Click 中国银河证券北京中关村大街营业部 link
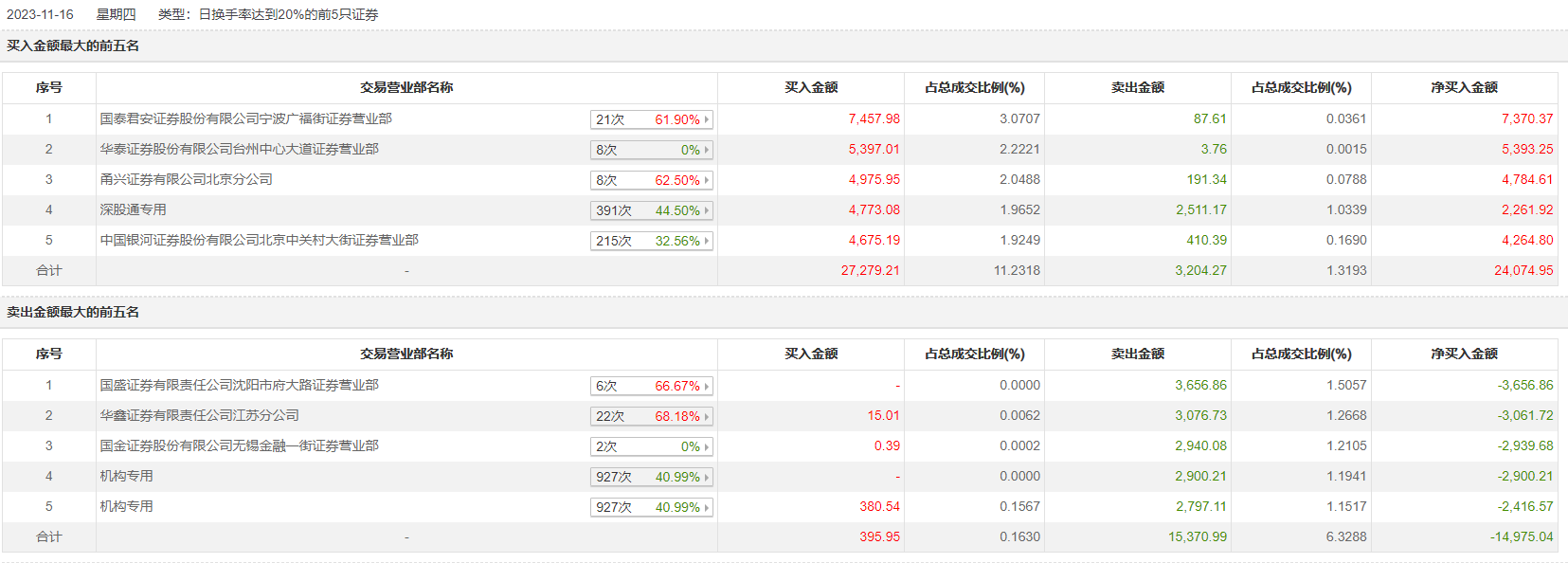This screenshot has height=563, width=1568. coord(259,240)
